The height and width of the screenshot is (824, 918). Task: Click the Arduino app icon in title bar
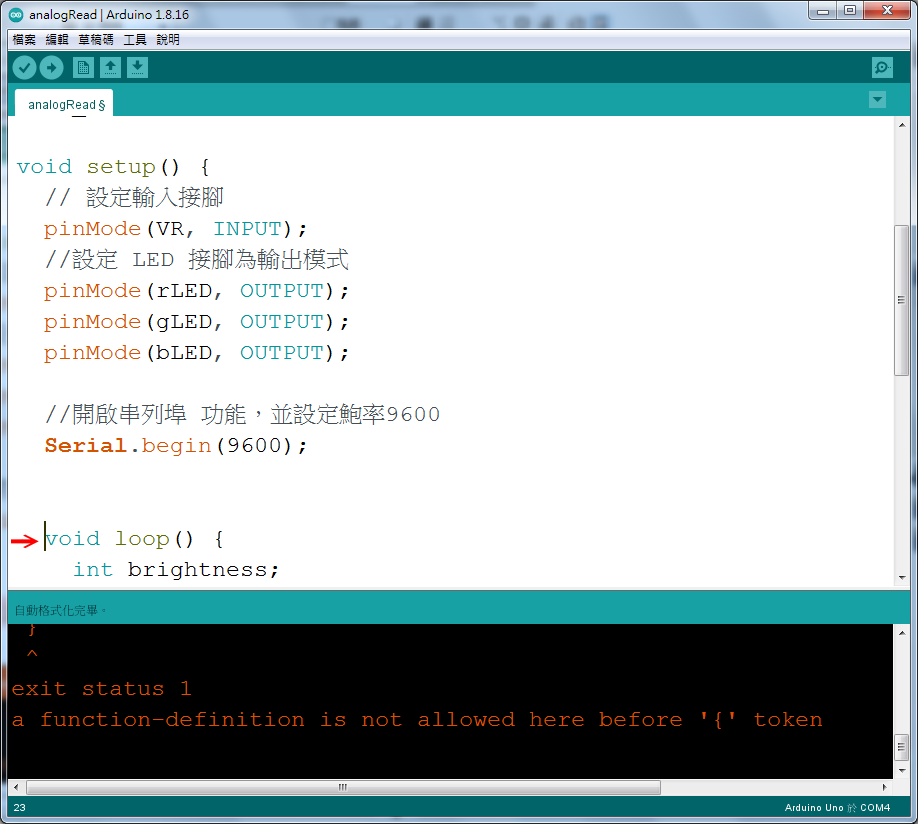(x=16, y=15)
